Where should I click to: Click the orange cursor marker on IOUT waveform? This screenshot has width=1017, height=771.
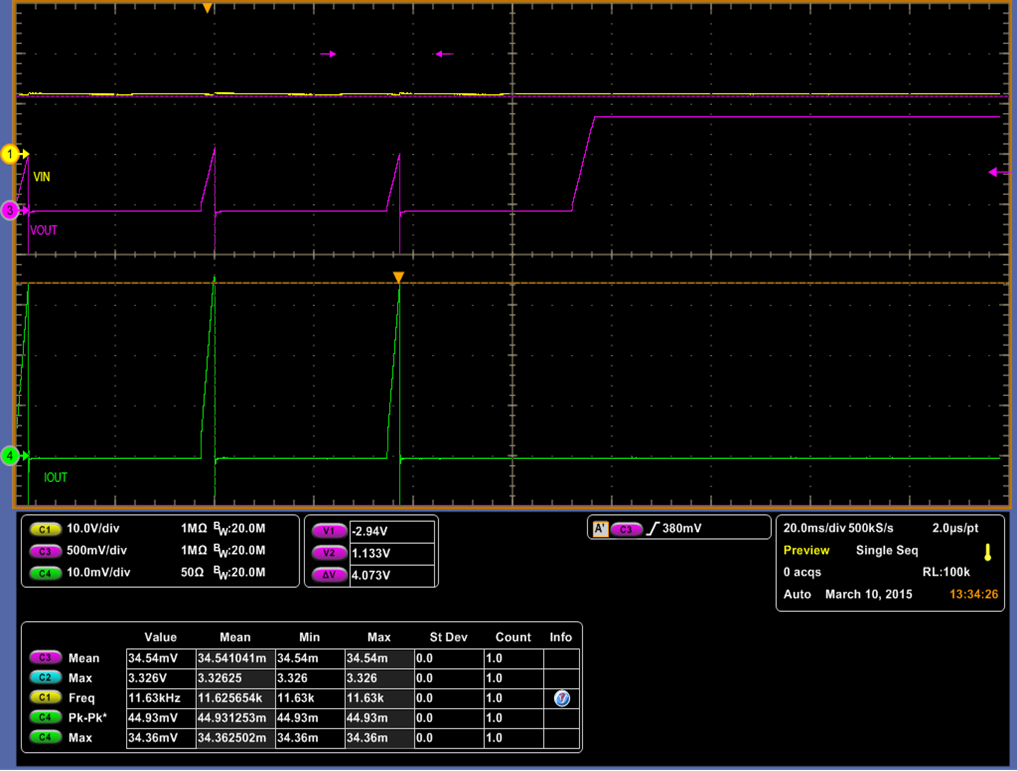coord(398,277)
